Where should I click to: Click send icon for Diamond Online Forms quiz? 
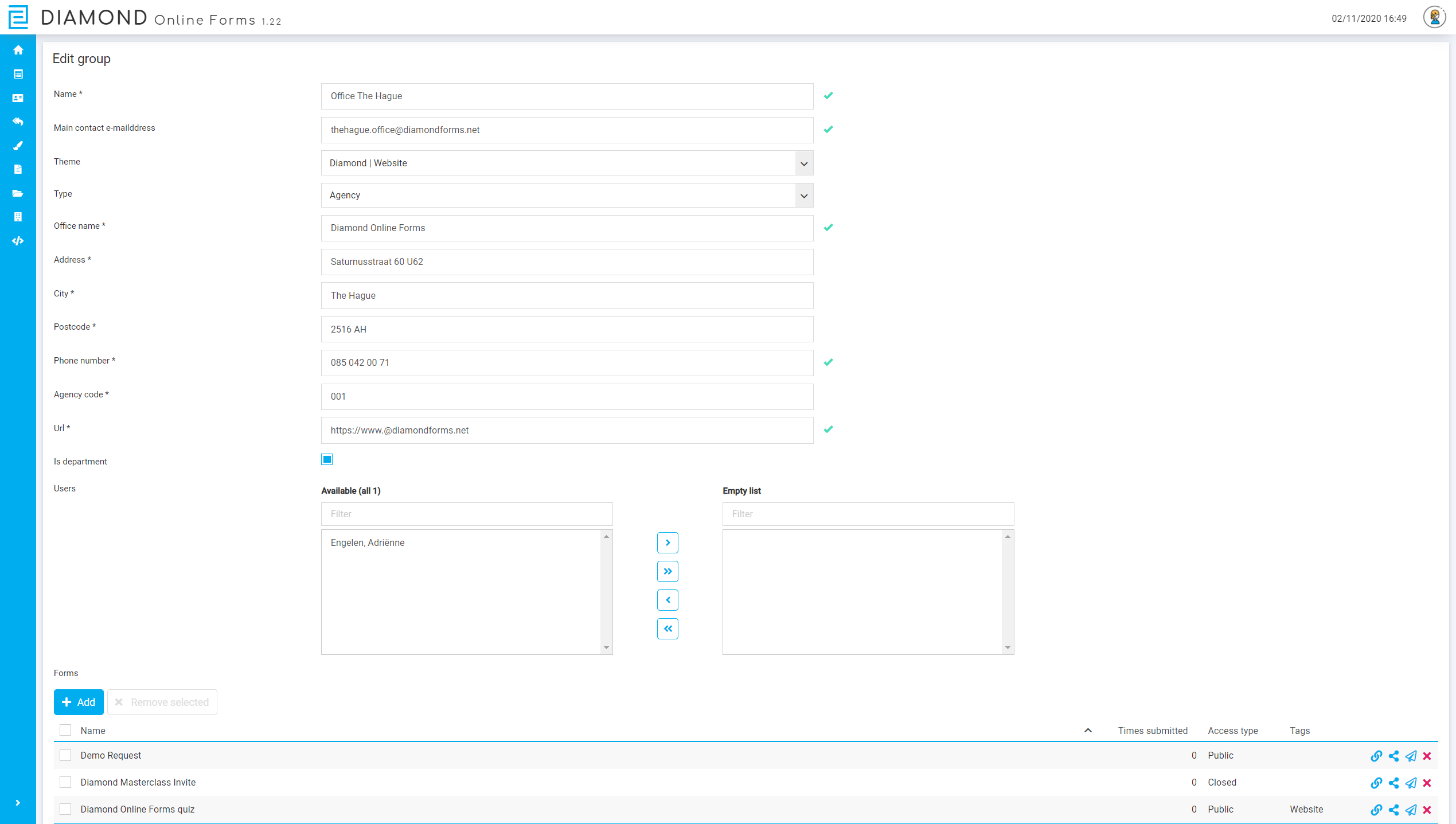click(x=1411, y=810)
